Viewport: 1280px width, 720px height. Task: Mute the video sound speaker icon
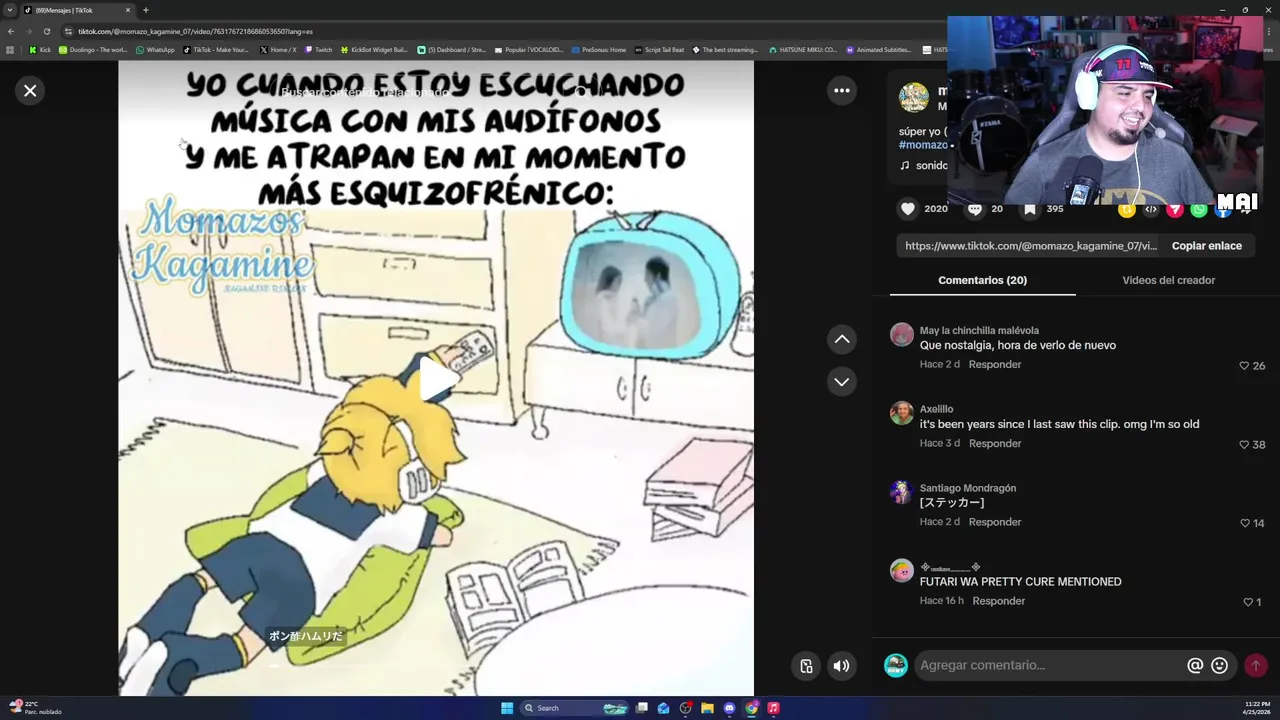(842, 666)
